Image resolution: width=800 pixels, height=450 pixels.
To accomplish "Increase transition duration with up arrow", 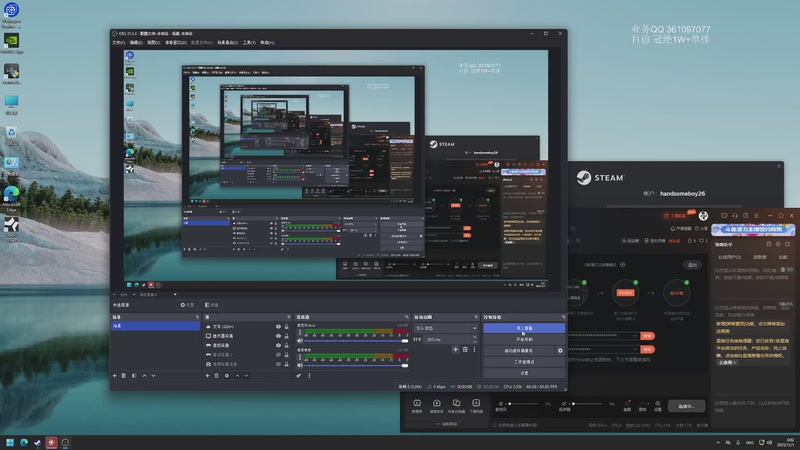I will pos(475,337).
